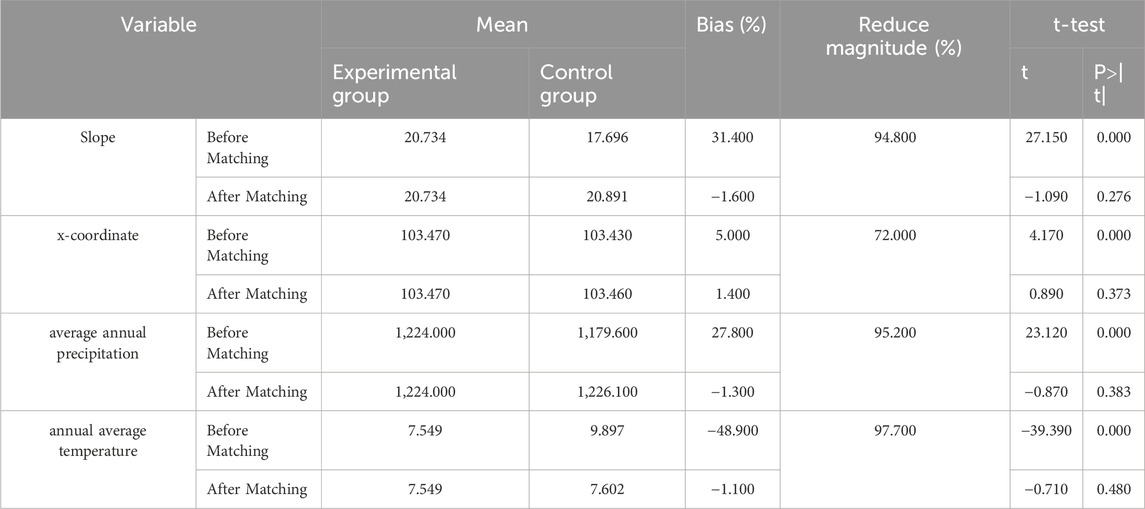This screenshot has width=1145, height=509.
Task: Select the 31.400 bias value
Action: coord(732,137)
